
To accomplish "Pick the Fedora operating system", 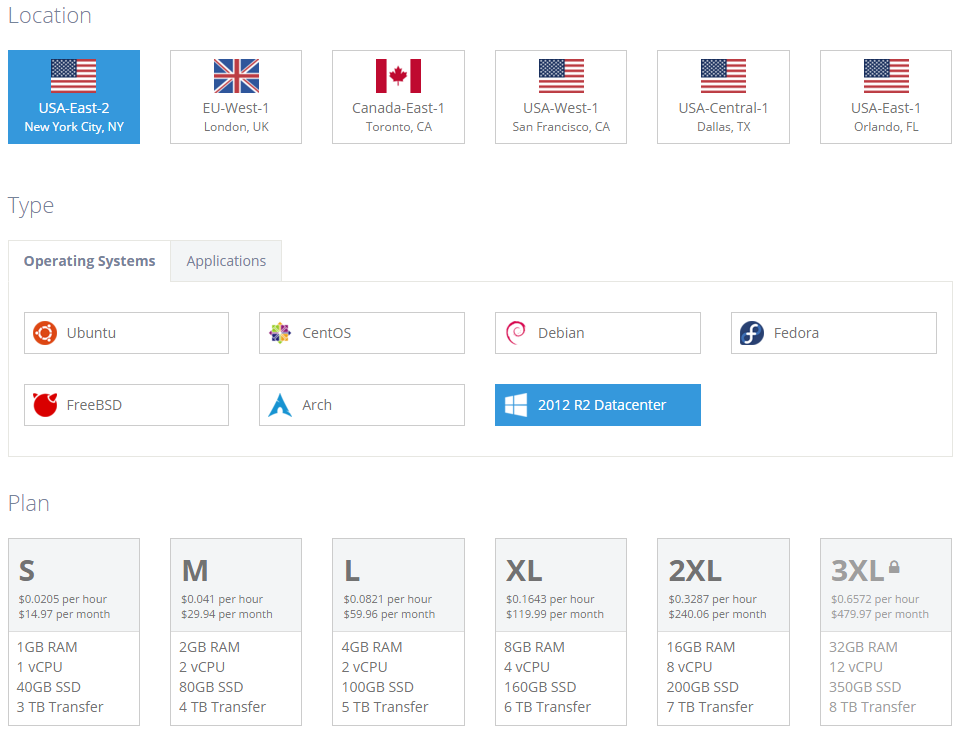I will click(x=834, y=333).
